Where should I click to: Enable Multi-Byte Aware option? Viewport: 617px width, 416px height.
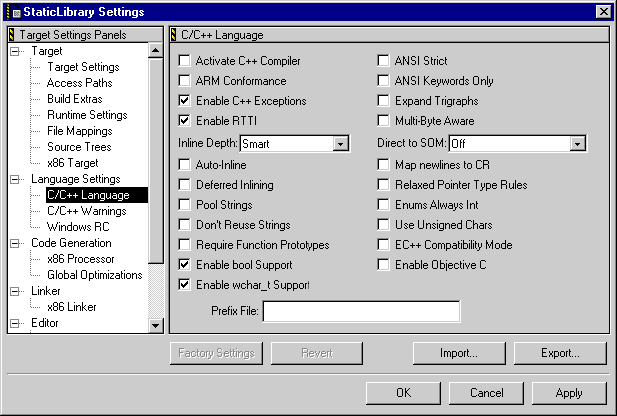[x=383, y=120]
